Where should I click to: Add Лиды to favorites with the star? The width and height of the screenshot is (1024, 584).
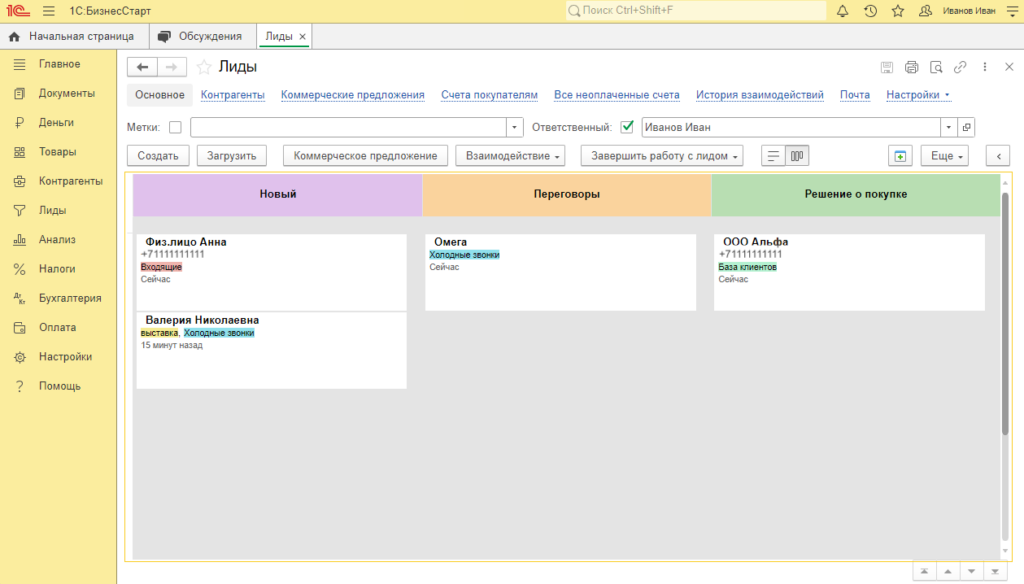tap(204, 67)
